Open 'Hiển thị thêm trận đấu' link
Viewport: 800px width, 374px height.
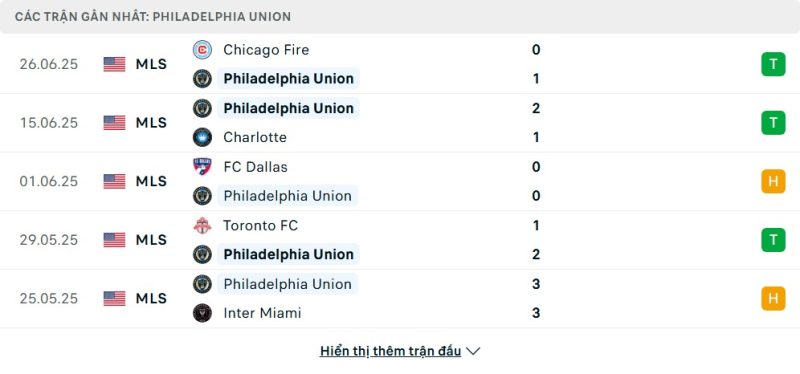(x=390, y=351)
